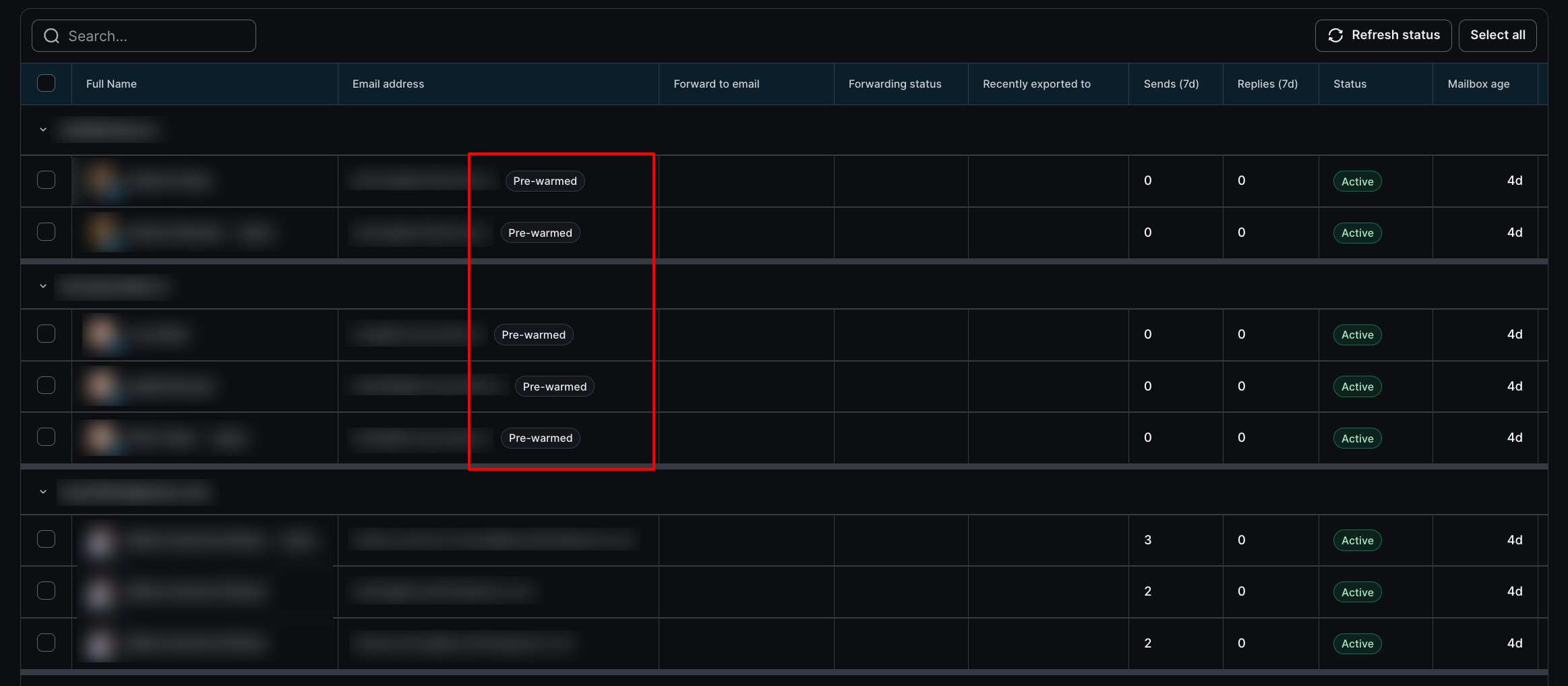Viewport: 1568px width, 686px height.
Task: Open the avatar in the 3-sends row
Action: tap(100, 540)
